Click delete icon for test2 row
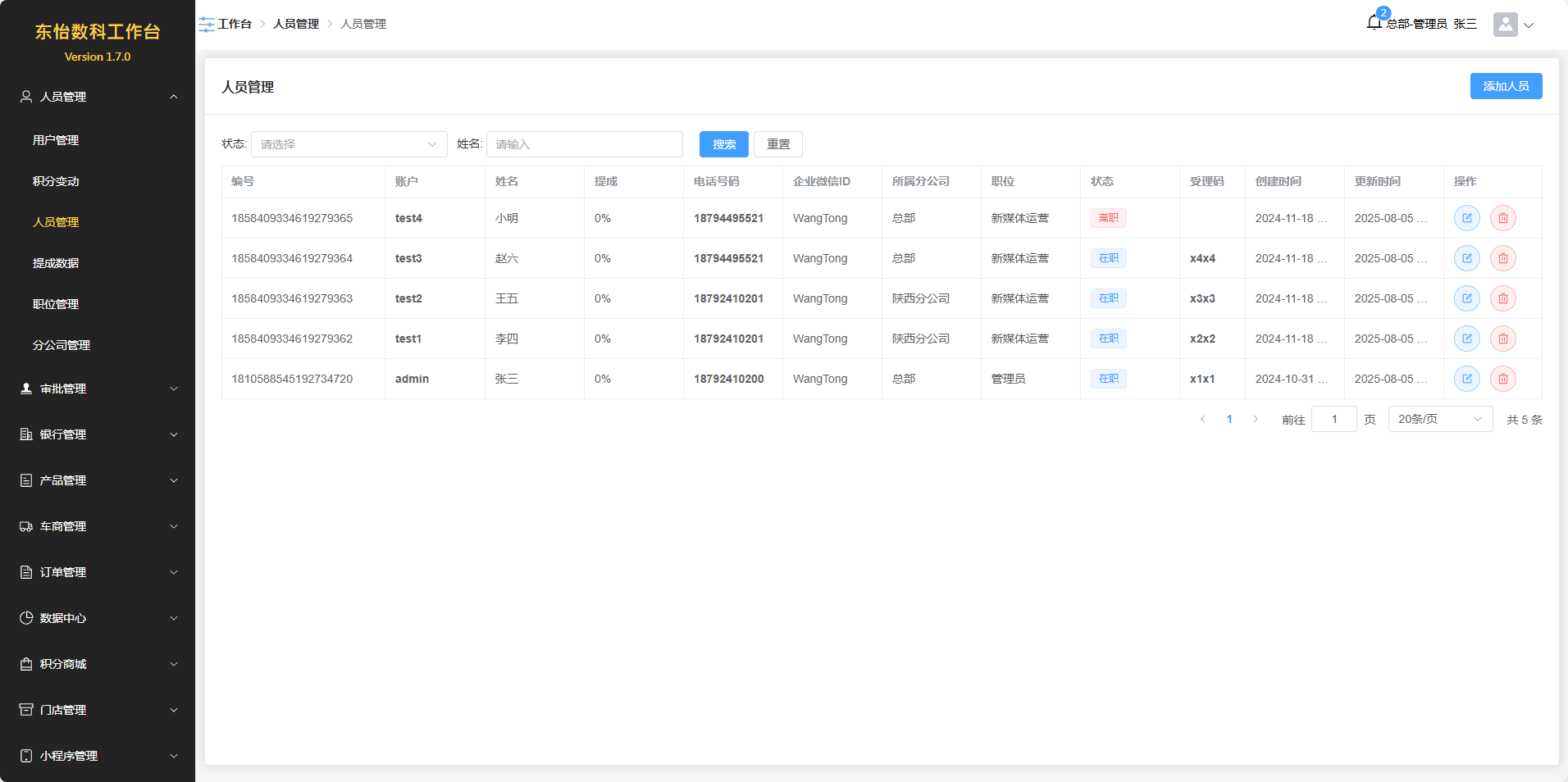 tap(1502, 298)
